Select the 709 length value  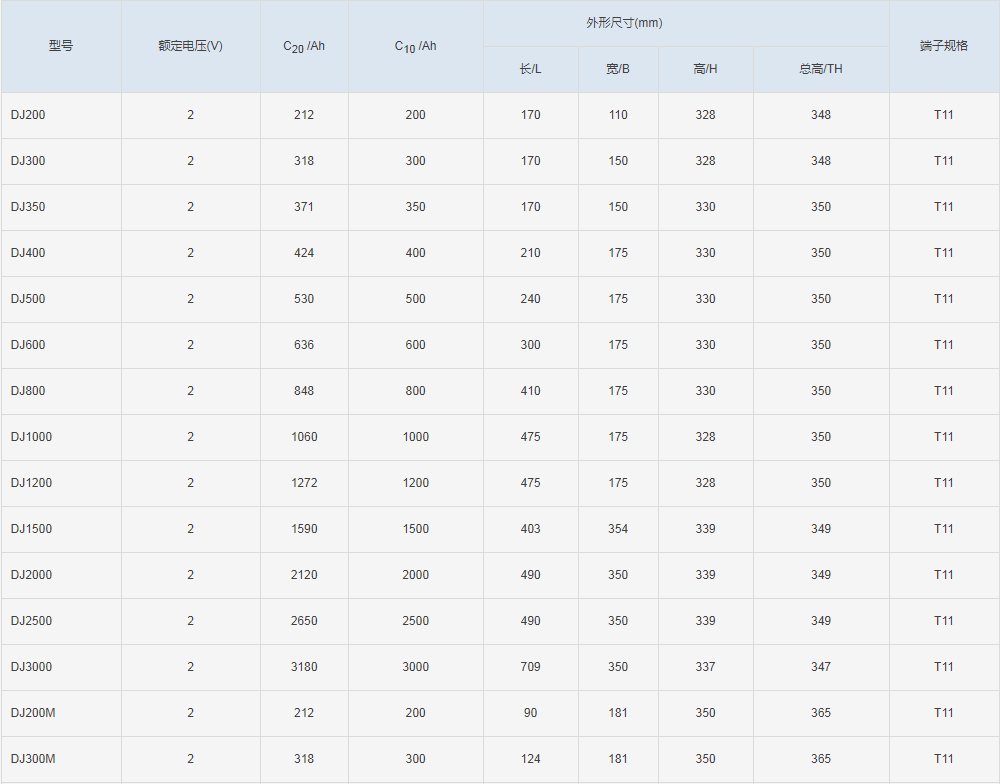[530, 667]
